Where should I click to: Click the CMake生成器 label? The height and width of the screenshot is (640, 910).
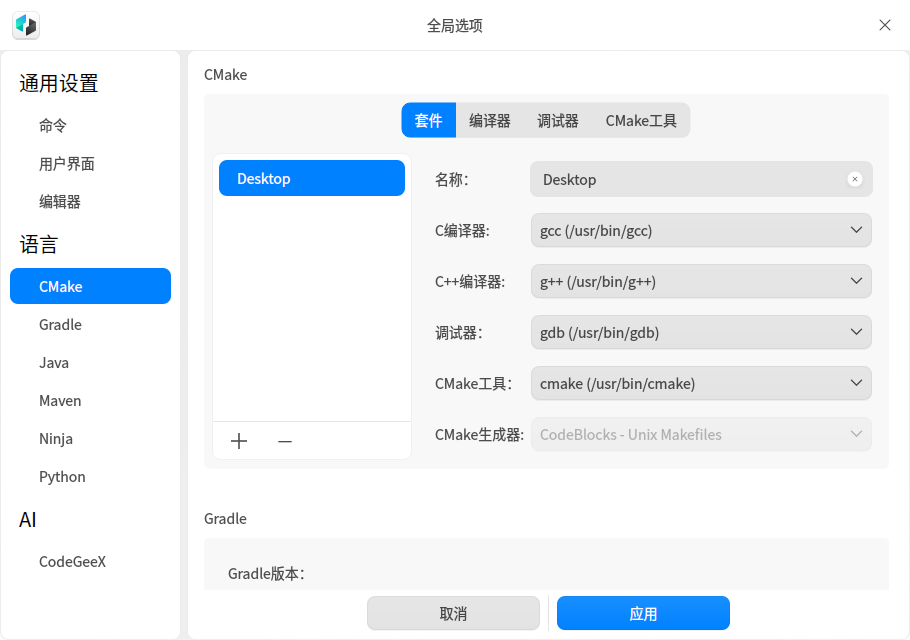479,435
